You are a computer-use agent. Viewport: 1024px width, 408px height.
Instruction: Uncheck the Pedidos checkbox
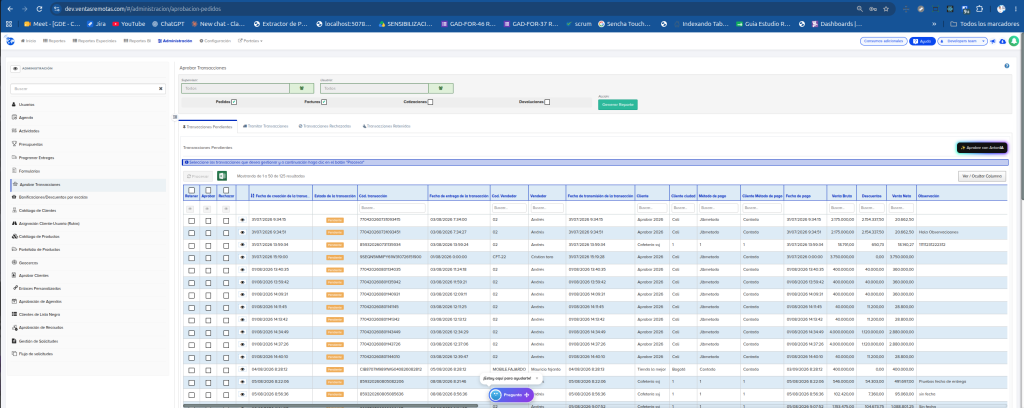pyautogui.click(x=234, y=102)
